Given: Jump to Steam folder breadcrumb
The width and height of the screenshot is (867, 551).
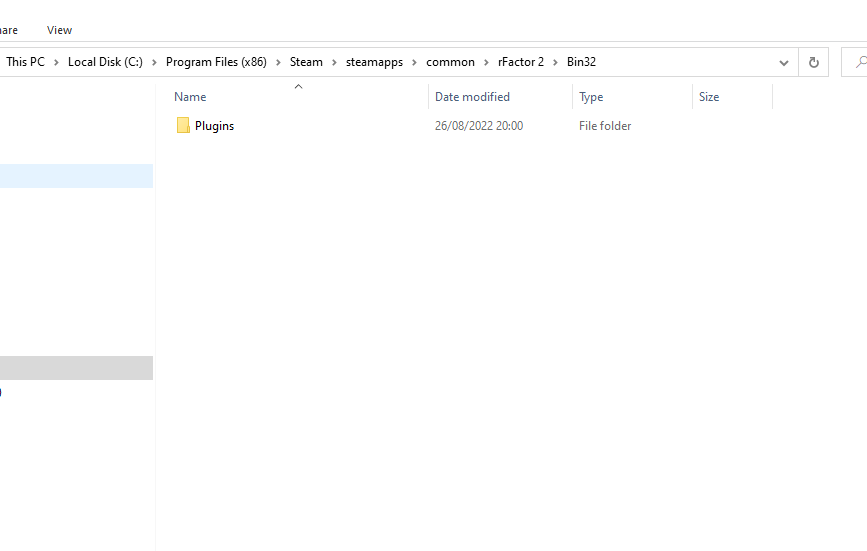Looking at the screenshot, I should pos(306,62).
